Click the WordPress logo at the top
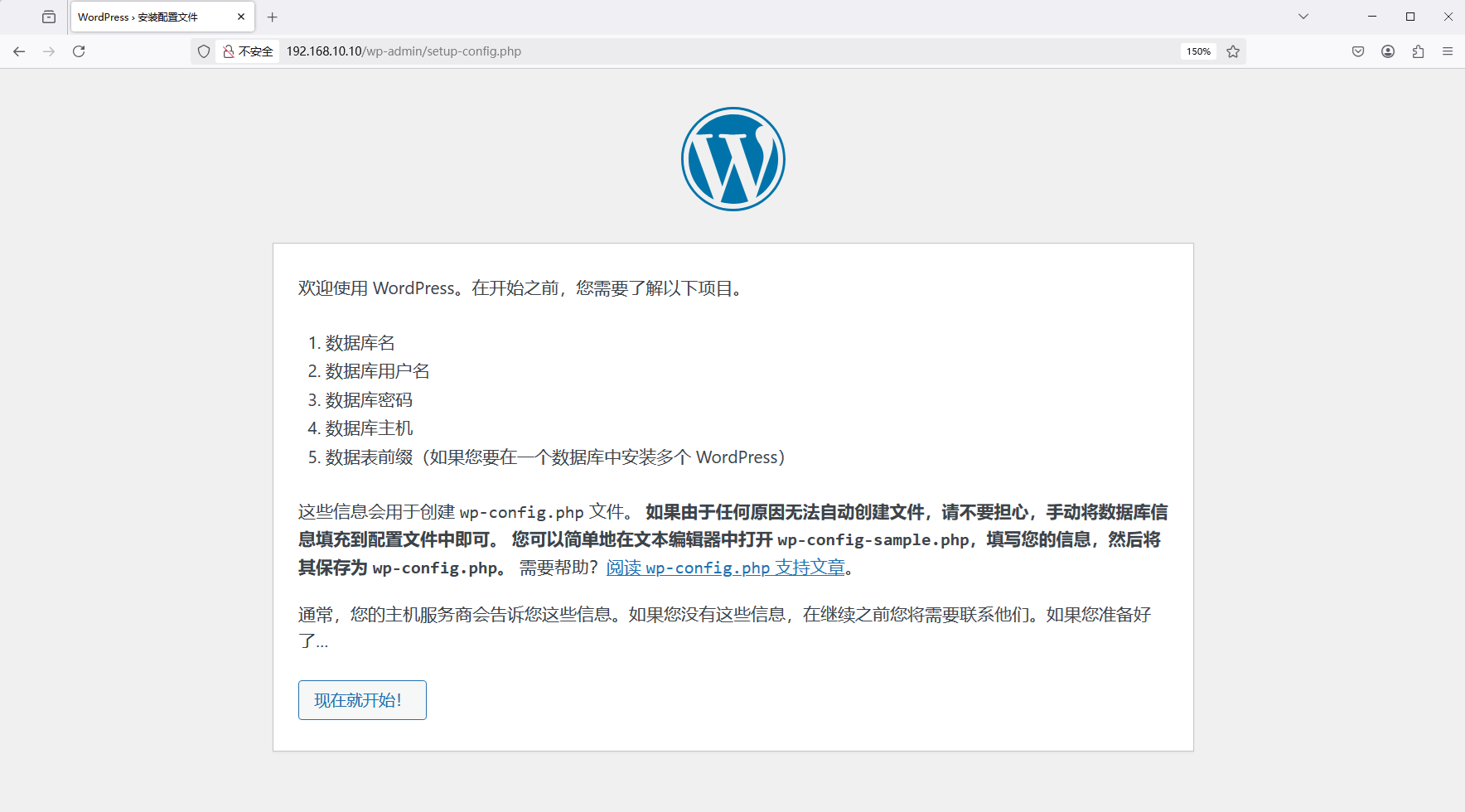 (732, 159)
